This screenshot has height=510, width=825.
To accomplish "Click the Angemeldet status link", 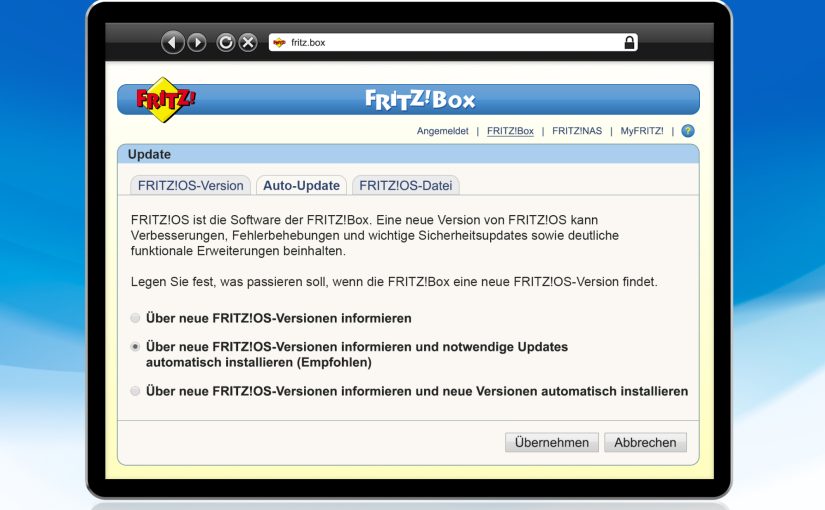I will point(442,131).
